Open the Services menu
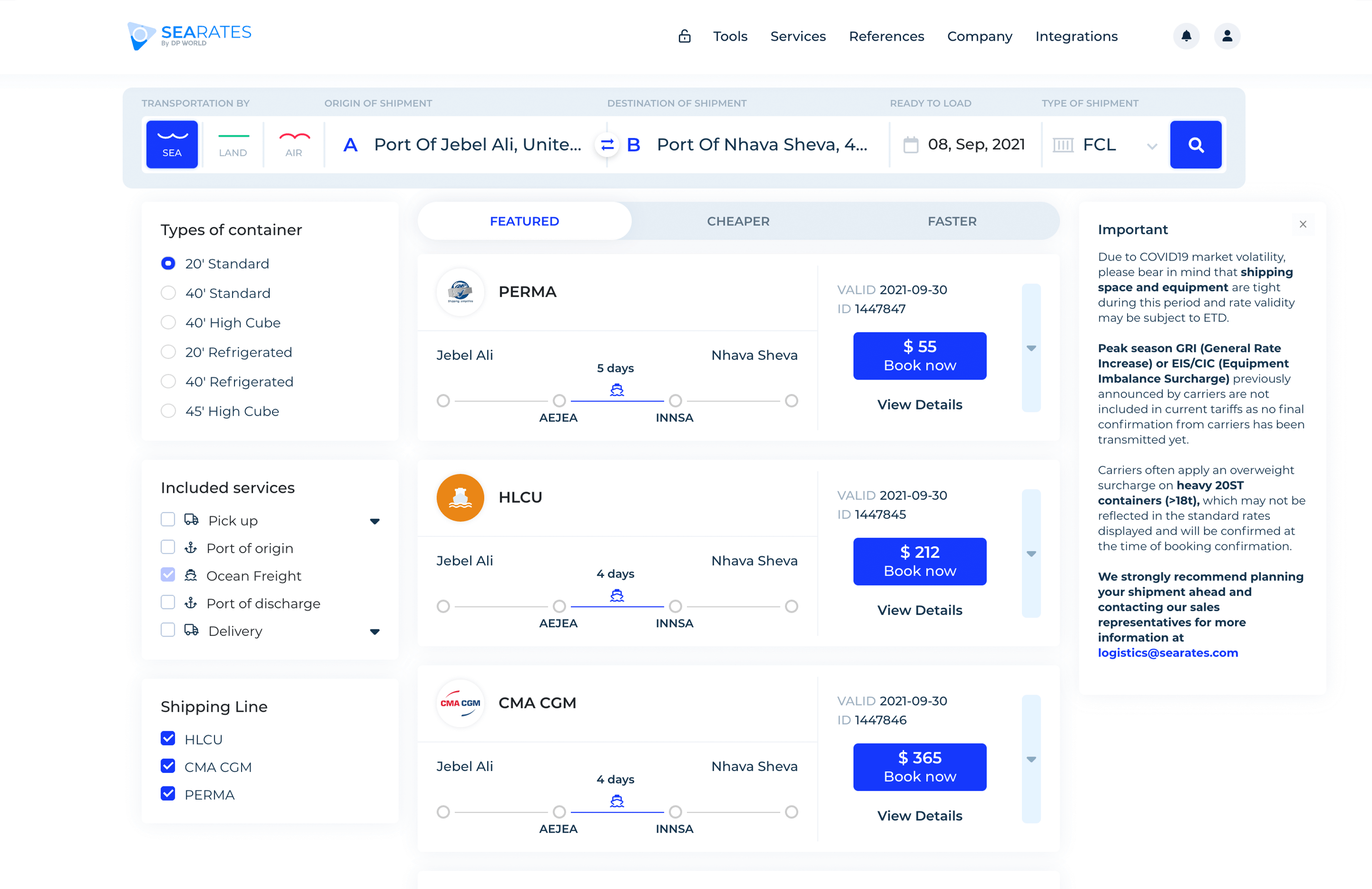This screenshot has height=889, width=1372. [x=798, y=36]
